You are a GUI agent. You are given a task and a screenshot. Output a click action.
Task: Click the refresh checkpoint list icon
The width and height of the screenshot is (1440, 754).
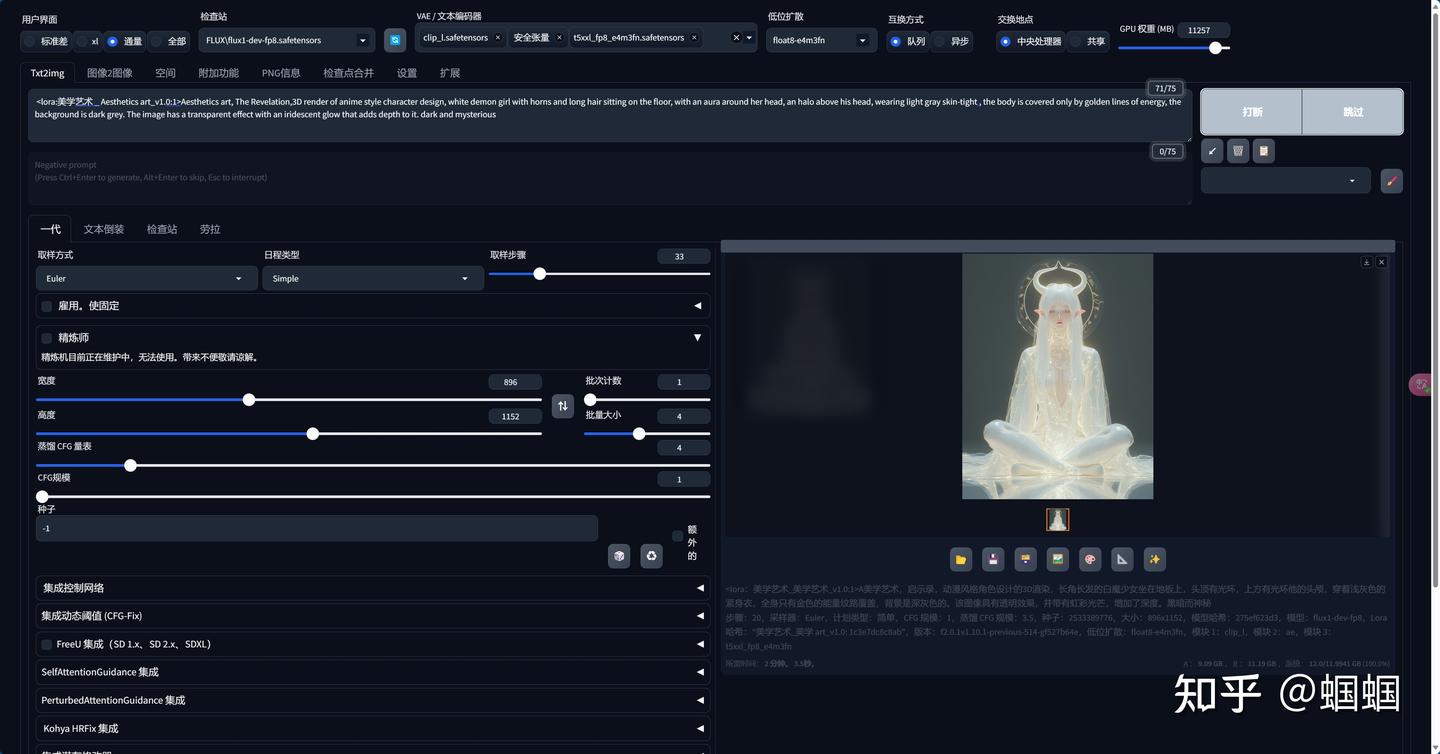coord(395,40)
